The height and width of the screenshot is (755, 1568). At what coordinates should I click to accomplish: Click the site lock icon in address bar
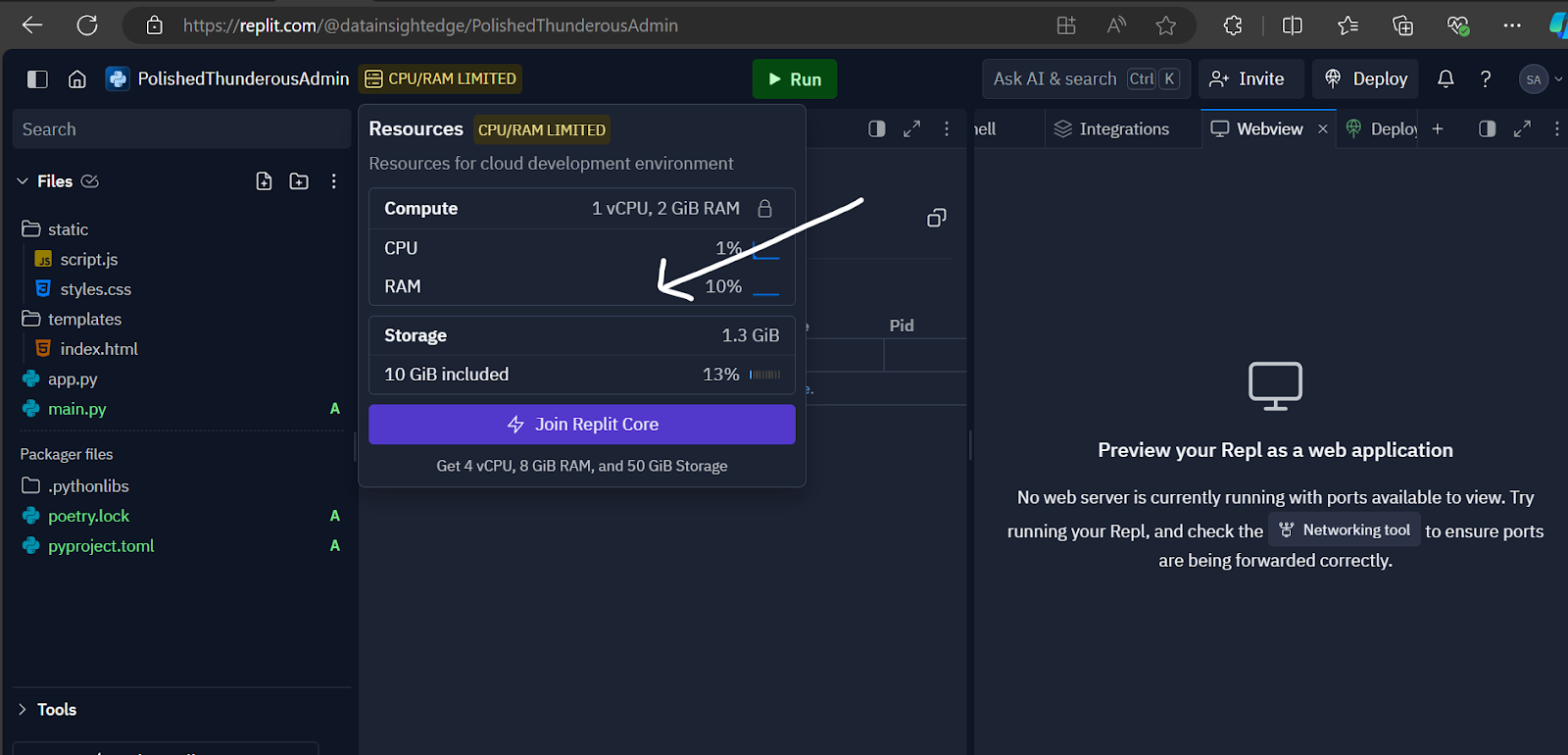155,25
